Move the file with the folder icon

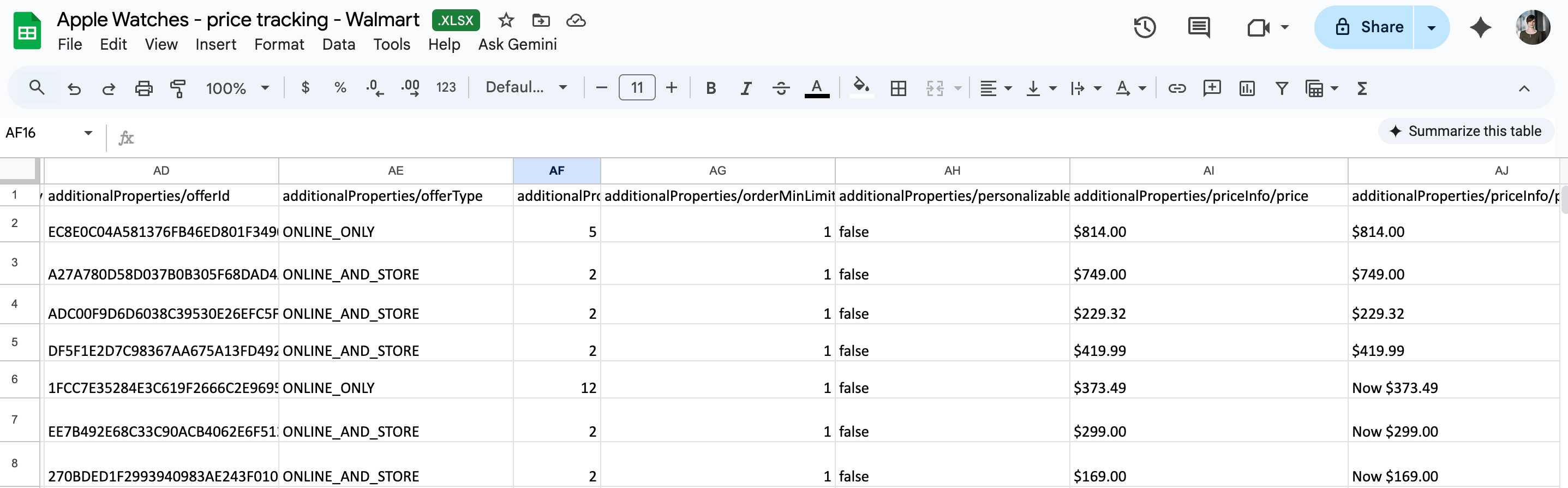click(x=541, y=21)
